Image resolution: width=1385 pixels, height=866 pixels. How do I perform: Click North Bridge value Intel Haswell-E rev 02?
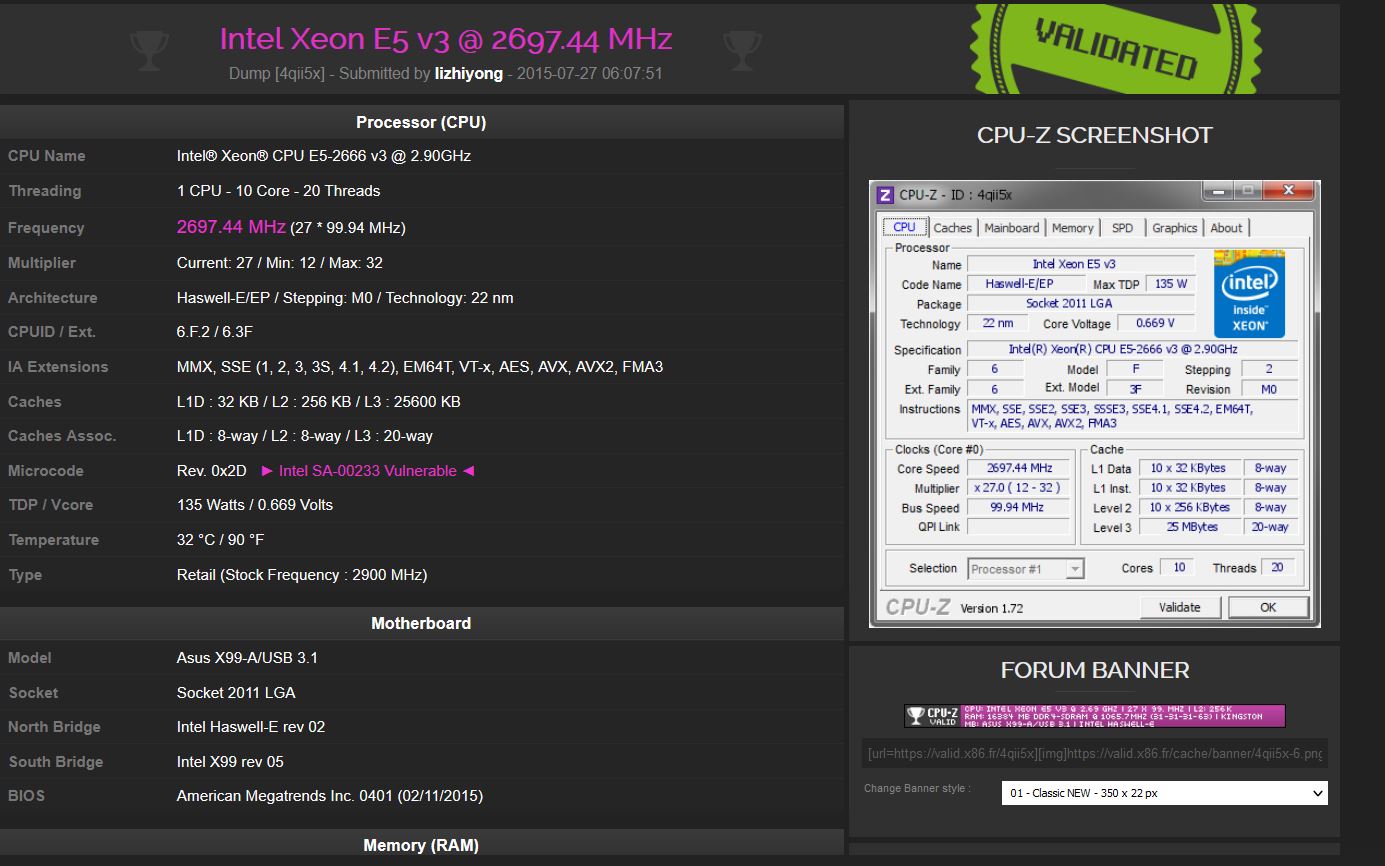click(251, 727)
